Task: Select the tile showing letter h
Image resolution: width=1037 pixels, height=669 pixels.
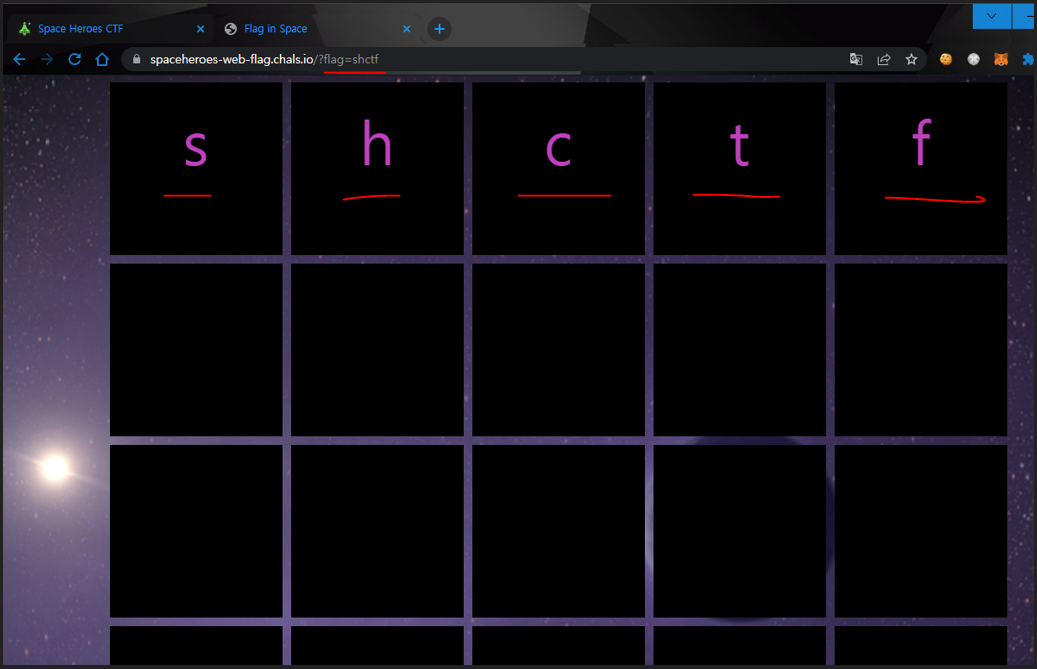Action: point(377,168)
